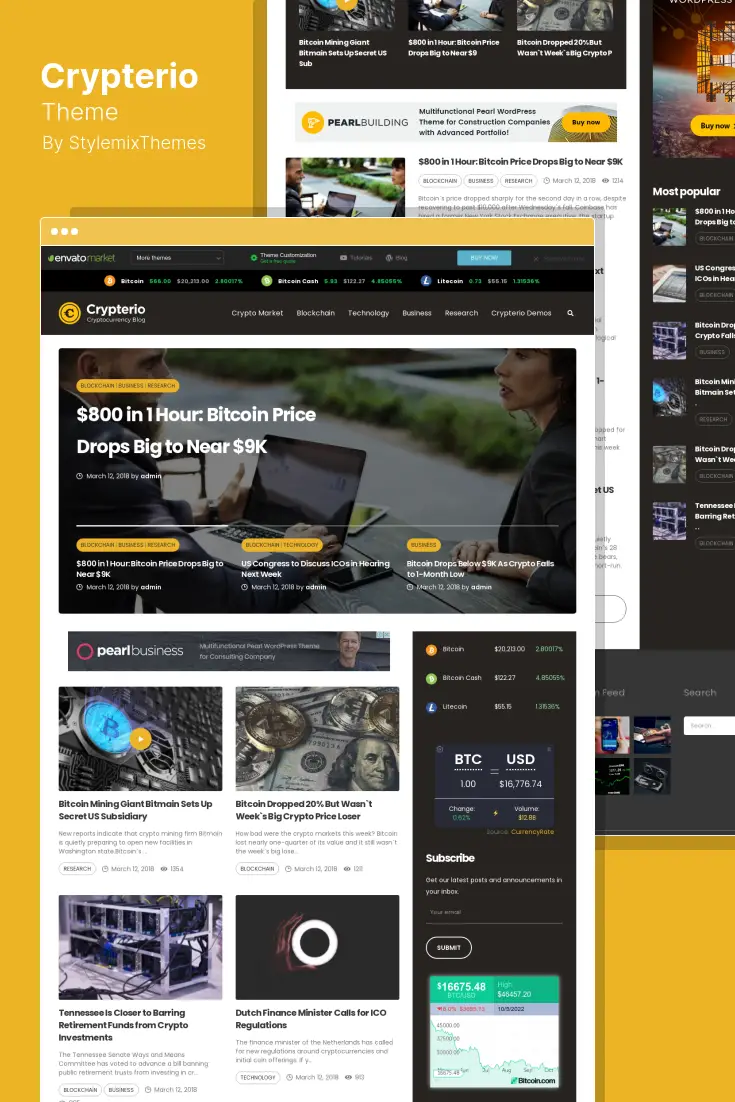This screenshot has width=735, height=1102.
Task: Click the SUBMIT subscribe button
Action: pyautogui.click(x=448, y=947)
